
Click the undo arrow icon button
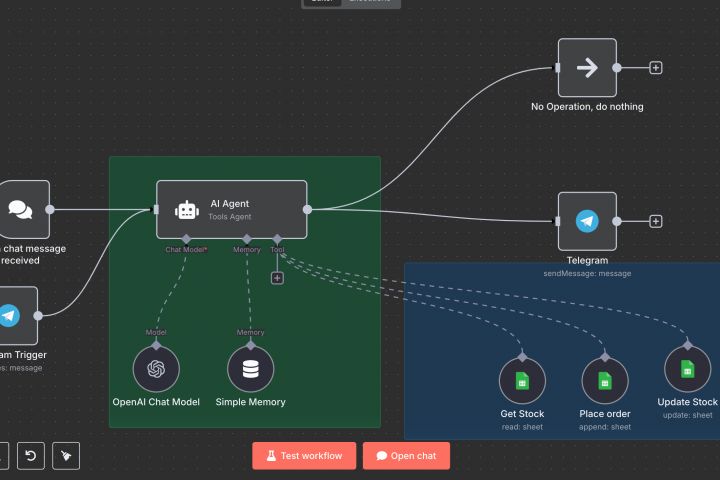click(x=31, y=456)
